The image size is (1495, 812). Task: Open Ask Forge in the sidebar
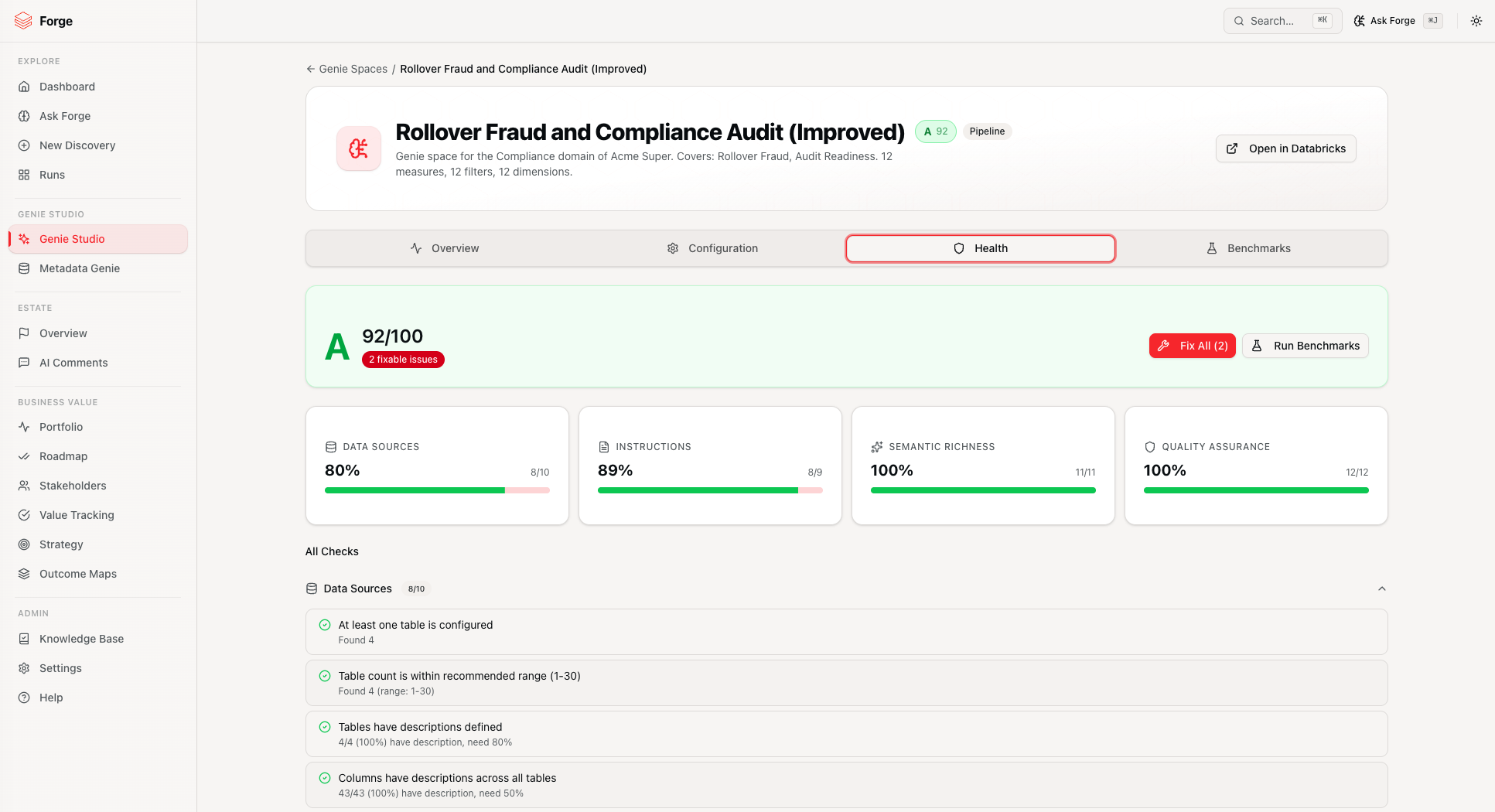[x=97, y=116]
